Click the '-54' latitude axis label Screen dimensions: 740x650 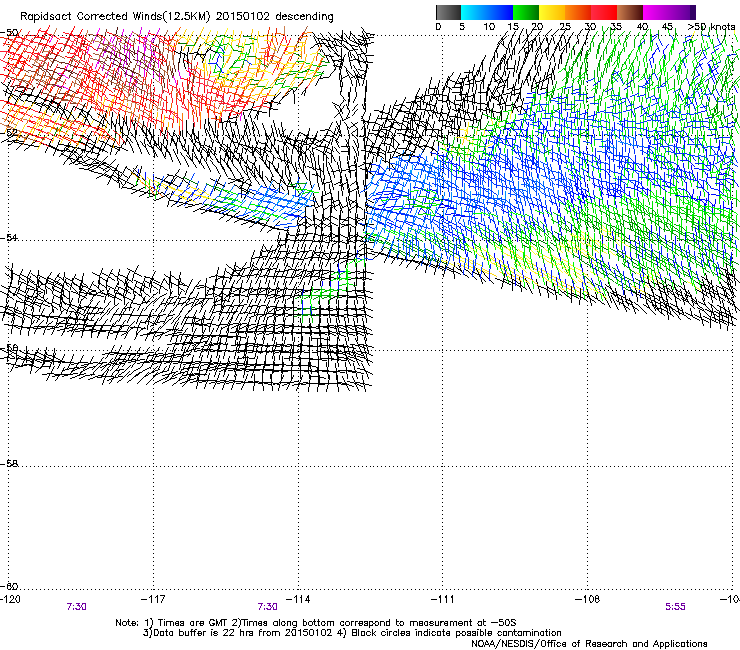click(x=9, y=237)
